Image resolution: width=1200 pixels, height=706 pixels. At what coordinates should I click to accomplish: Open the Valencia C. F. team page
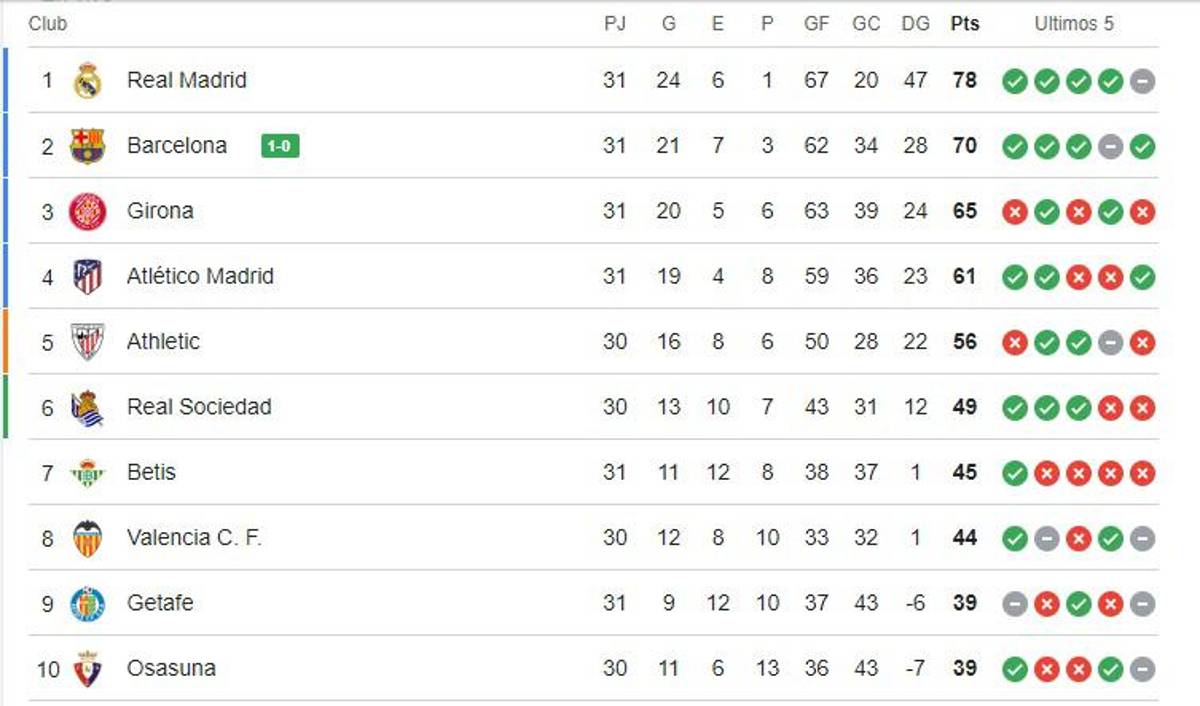[x=192, y=537]
